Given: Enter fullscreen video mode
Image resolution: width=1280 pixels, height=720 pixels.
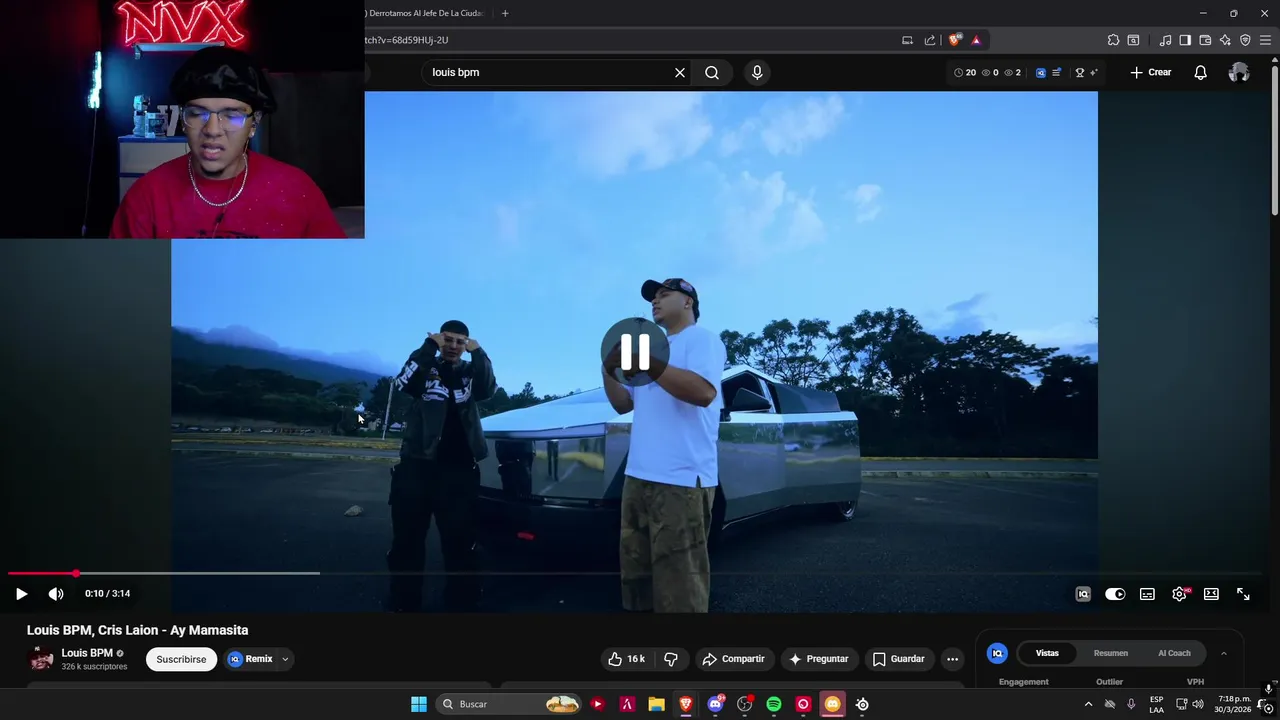Looking at the screenshot, I should [x=1243, y=594].
